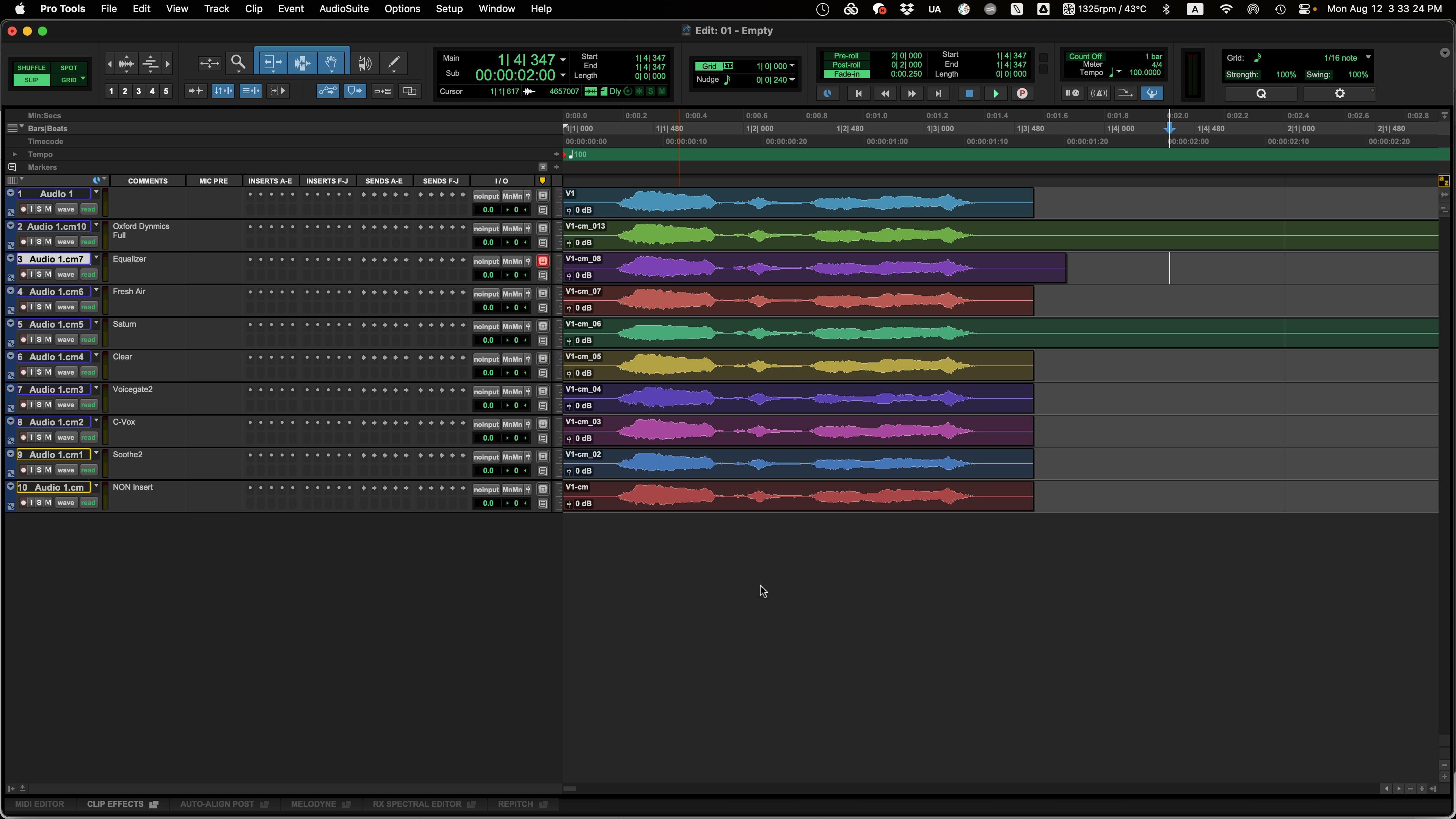Viewport: 1456px width, 819px height.
Task: Select the Scrubber speaker tool
Action: pos(364,63)
